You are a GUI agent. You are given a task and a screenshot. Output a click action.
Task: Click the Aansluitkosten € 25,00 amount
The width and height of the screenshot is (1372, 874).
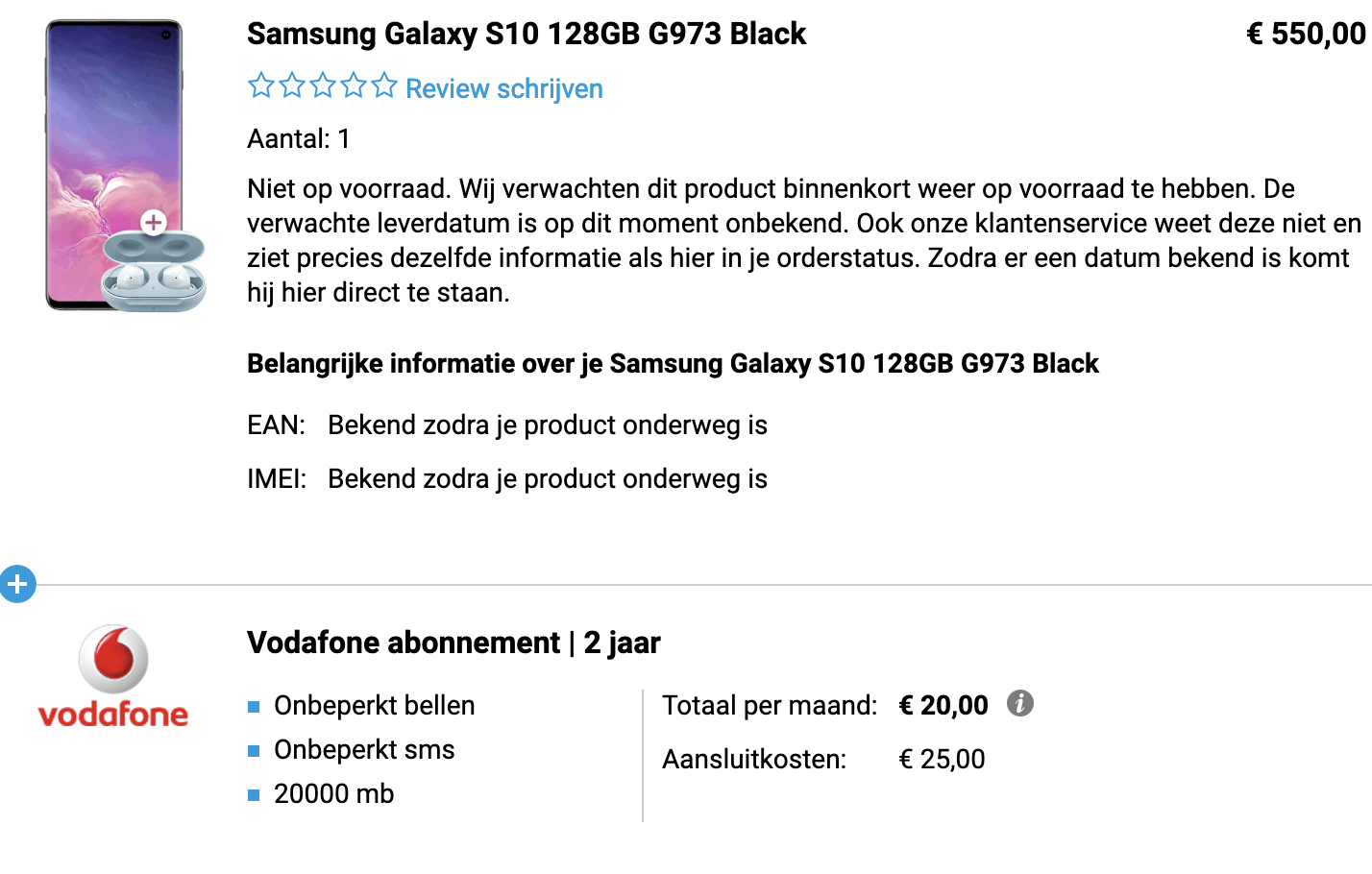(942, 760)
